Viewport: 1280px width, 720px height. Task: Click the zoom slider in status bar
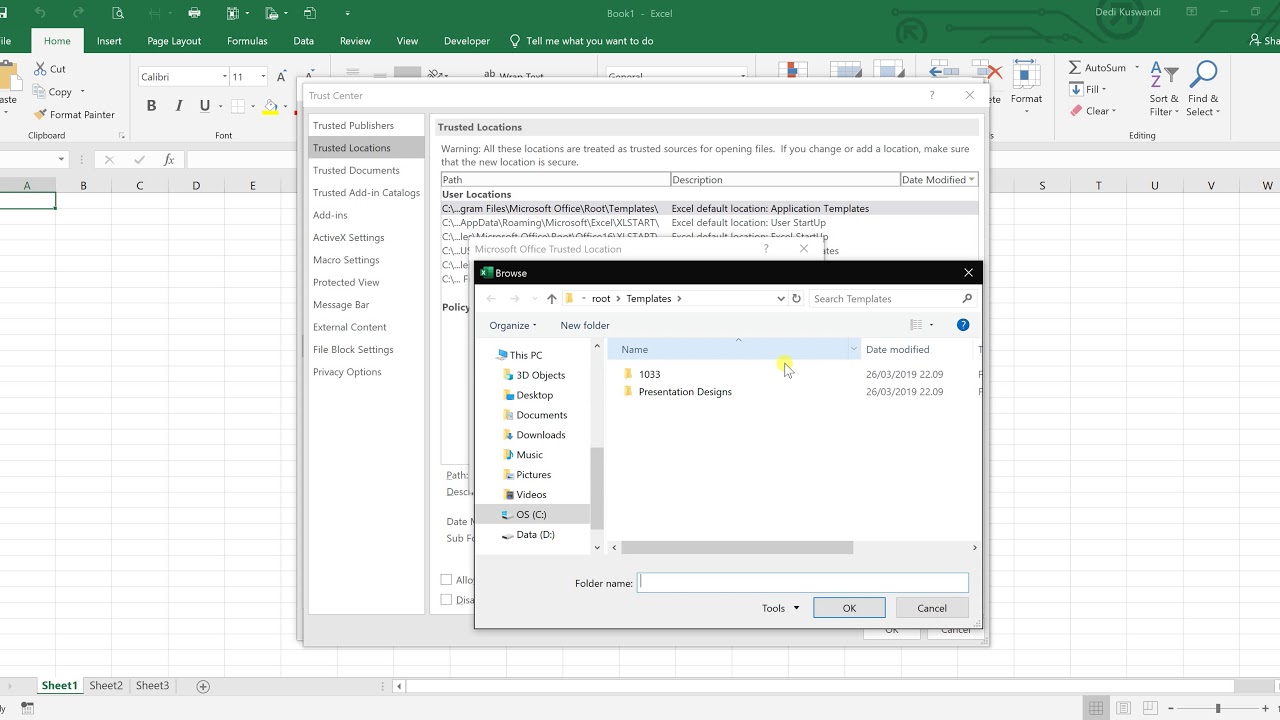pyautogui.click(x=1217, y=708)
